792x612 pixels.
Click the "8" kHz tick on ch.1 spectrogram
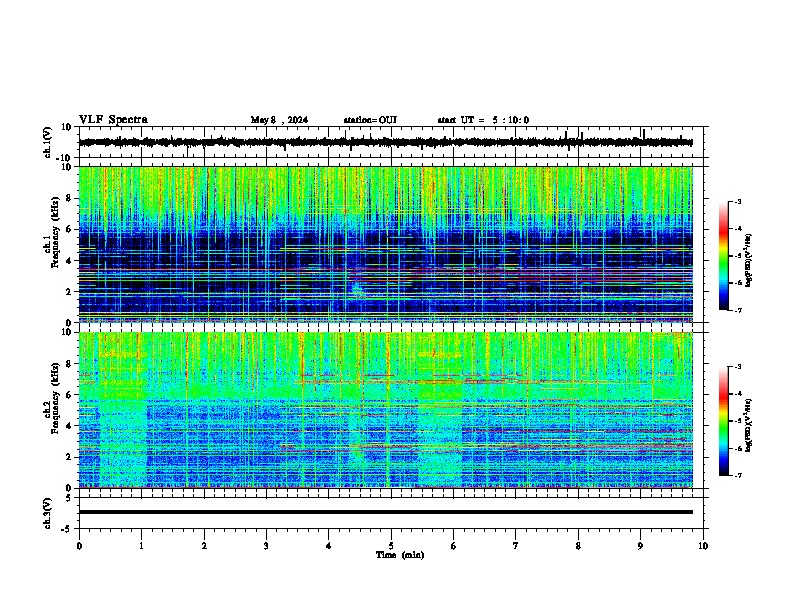[69, 198]
